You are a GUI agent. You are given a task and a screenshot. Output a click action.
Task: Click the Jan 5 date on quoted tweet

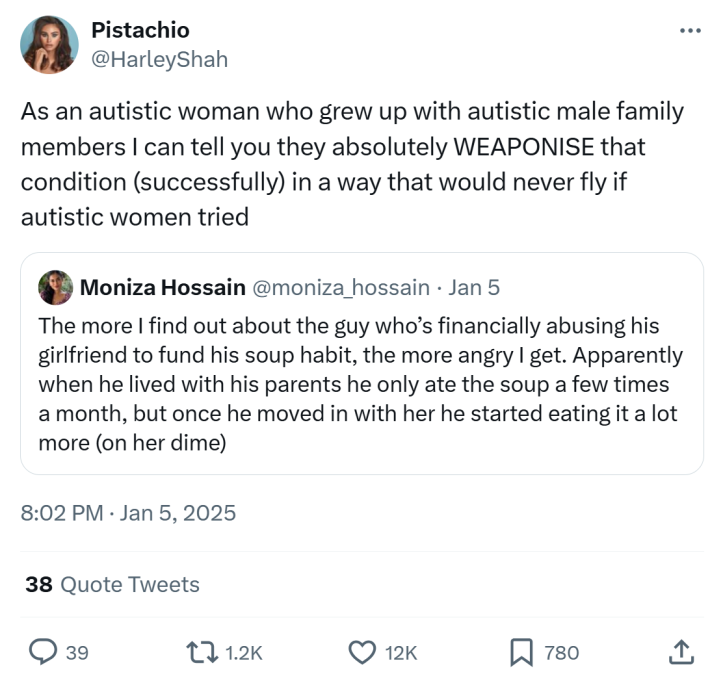point(474,288)
